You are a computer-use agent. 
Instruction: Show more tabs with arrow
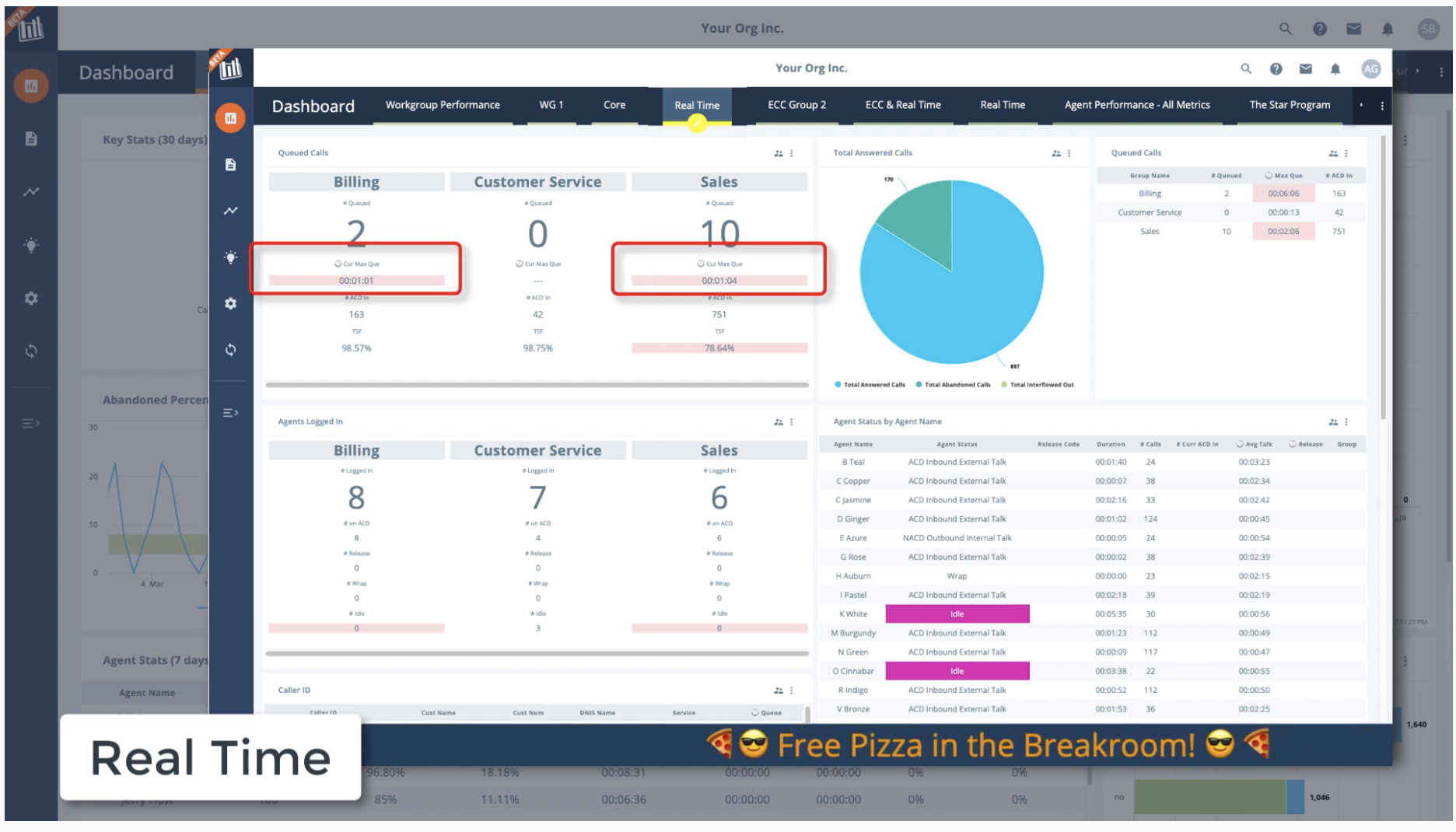(1361, 105)
